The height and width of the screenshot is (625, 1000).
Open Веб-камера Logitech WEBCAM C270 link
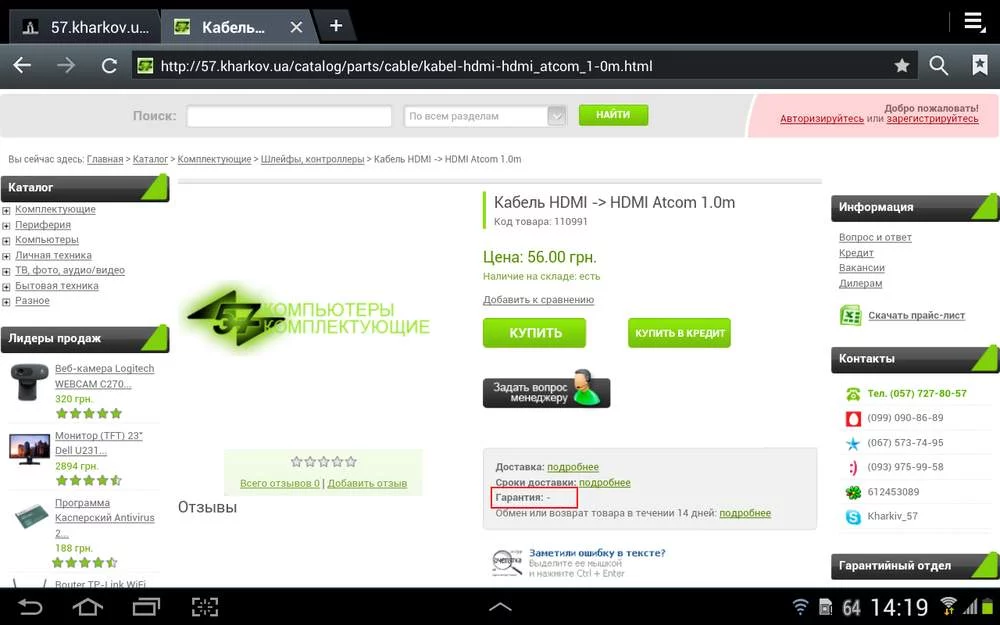pos(104,376)
